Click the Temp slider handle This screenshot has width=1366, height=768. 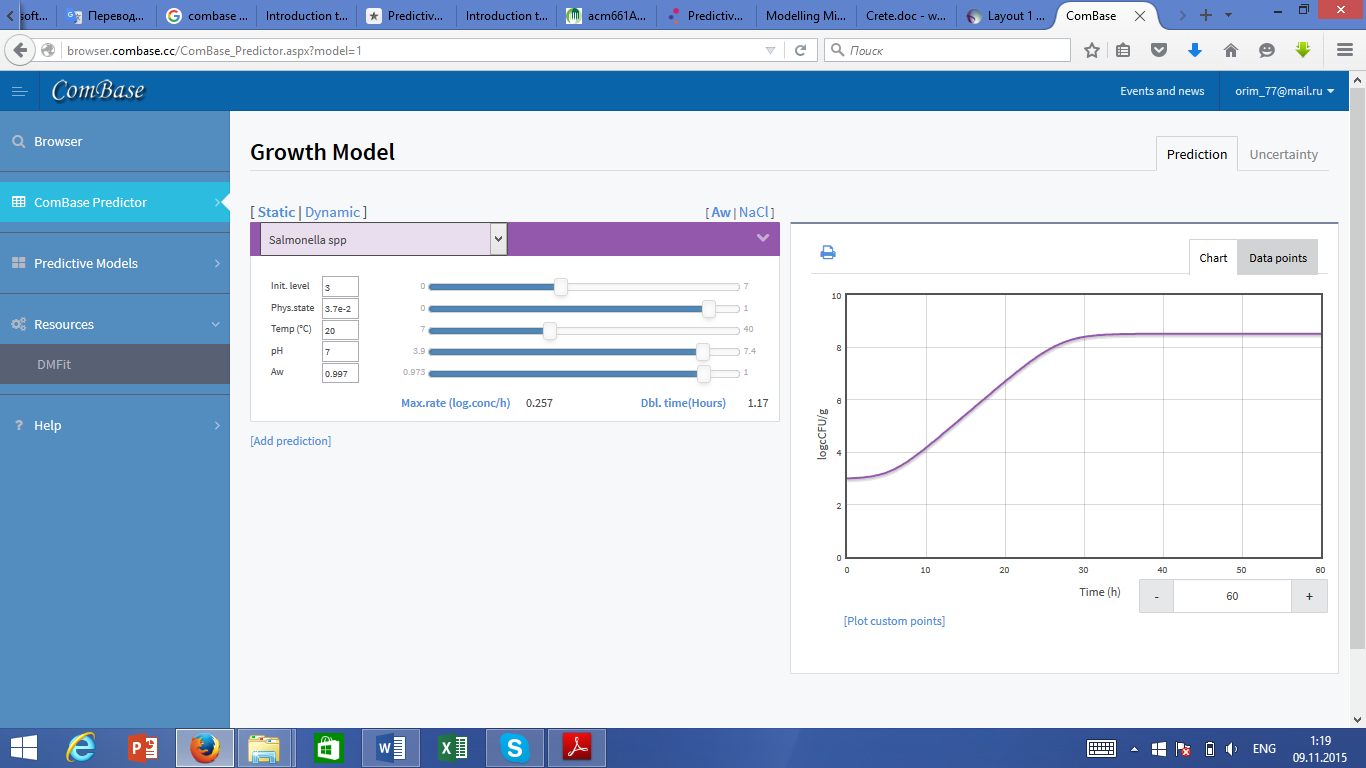pyautogui.click(x=550, y=330)
